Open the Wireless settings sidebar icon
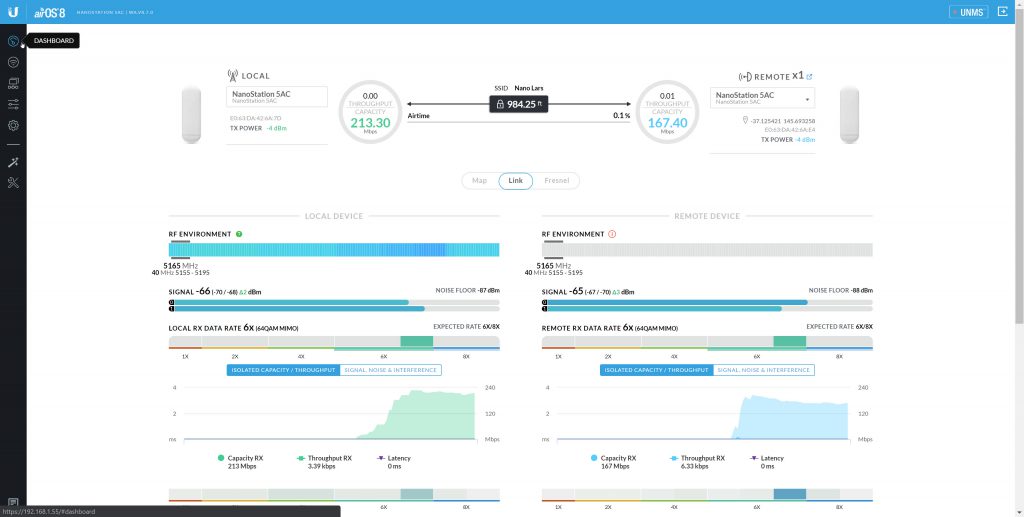1024x517 pixels. pyautogui.click(x=13, y=62)
